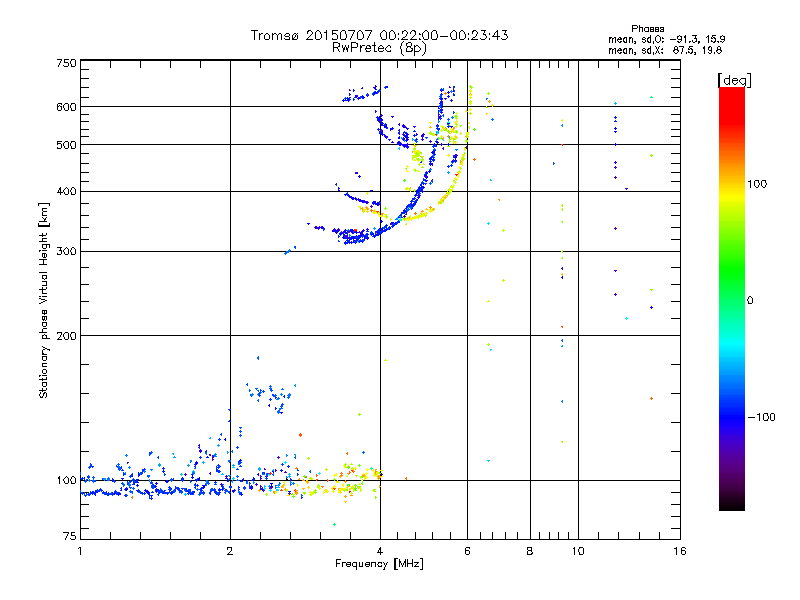
Task: Click the y-axis tick label '75'
Action: pyautogui.click(x=70, y=536)
